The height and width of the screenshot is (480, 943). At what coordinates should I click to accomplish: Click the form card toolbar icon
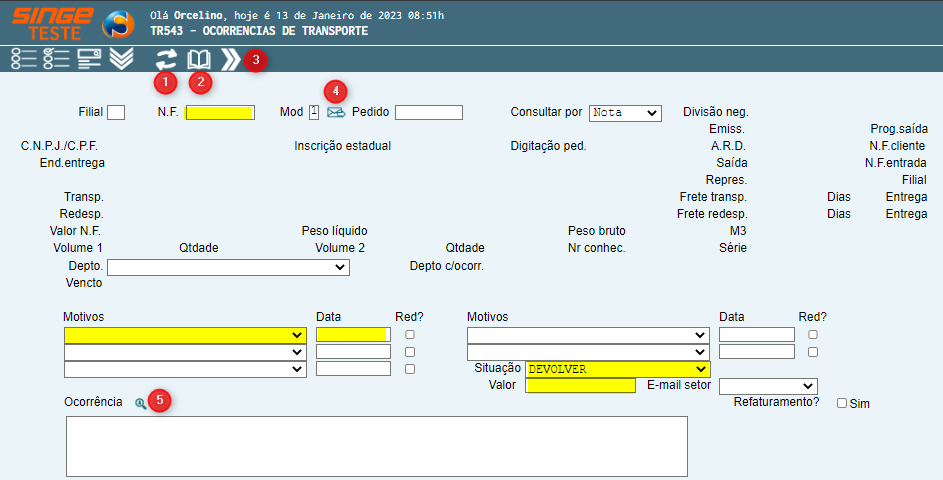(x=89, y=59)
